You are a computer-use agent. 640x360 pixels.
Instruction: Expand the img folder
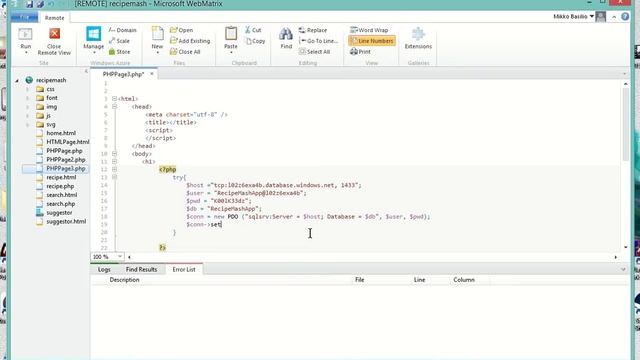(27, 107)
